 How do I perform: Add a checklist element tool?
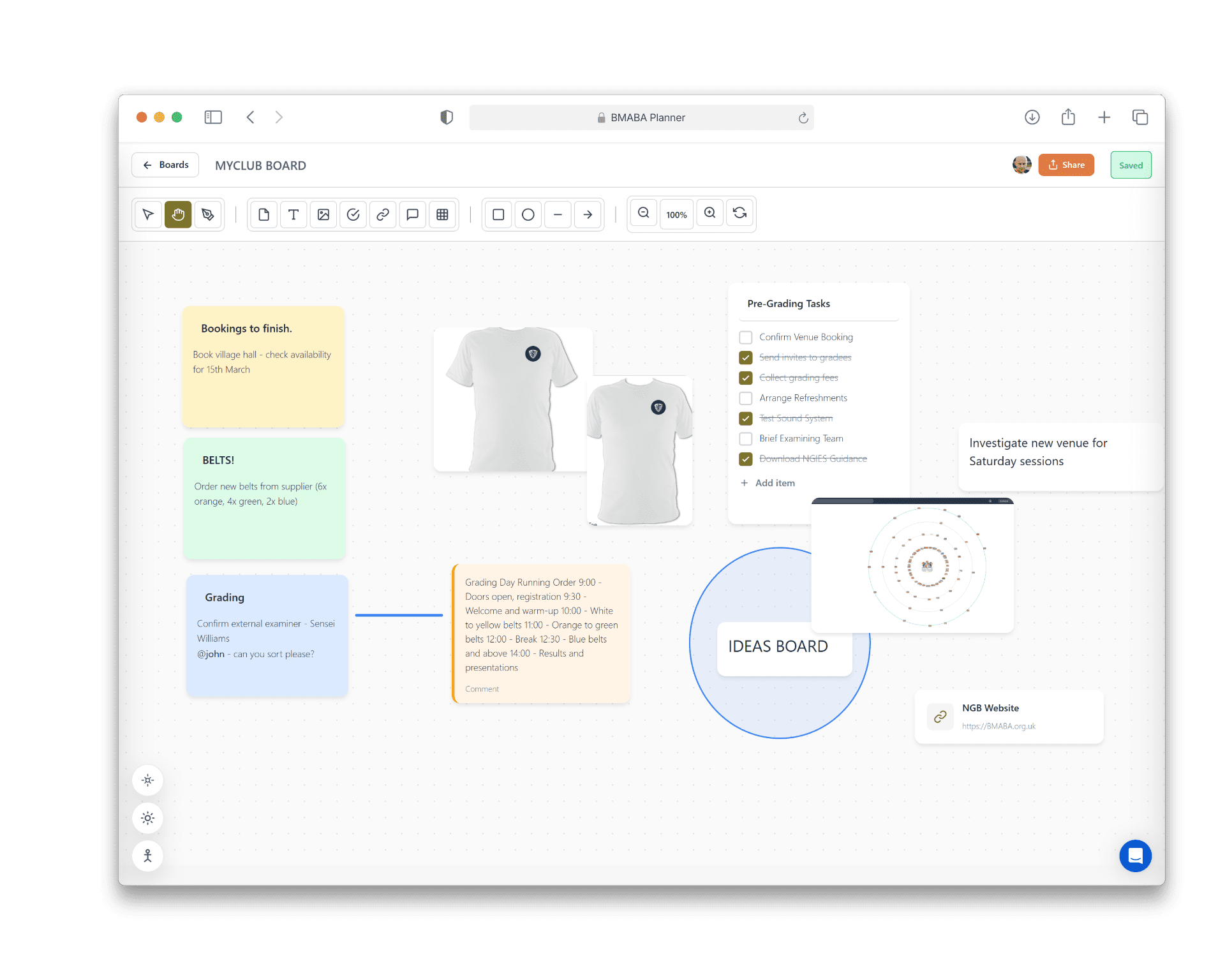353,214
